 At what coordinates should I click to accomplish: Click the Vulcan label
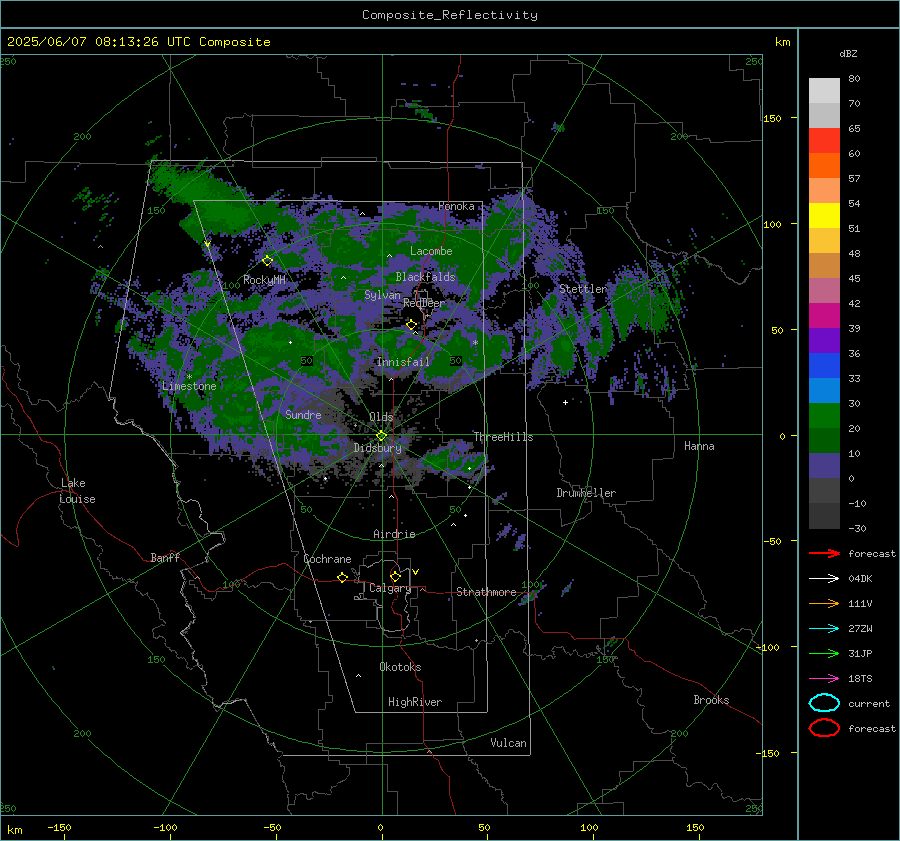point(508,743)
